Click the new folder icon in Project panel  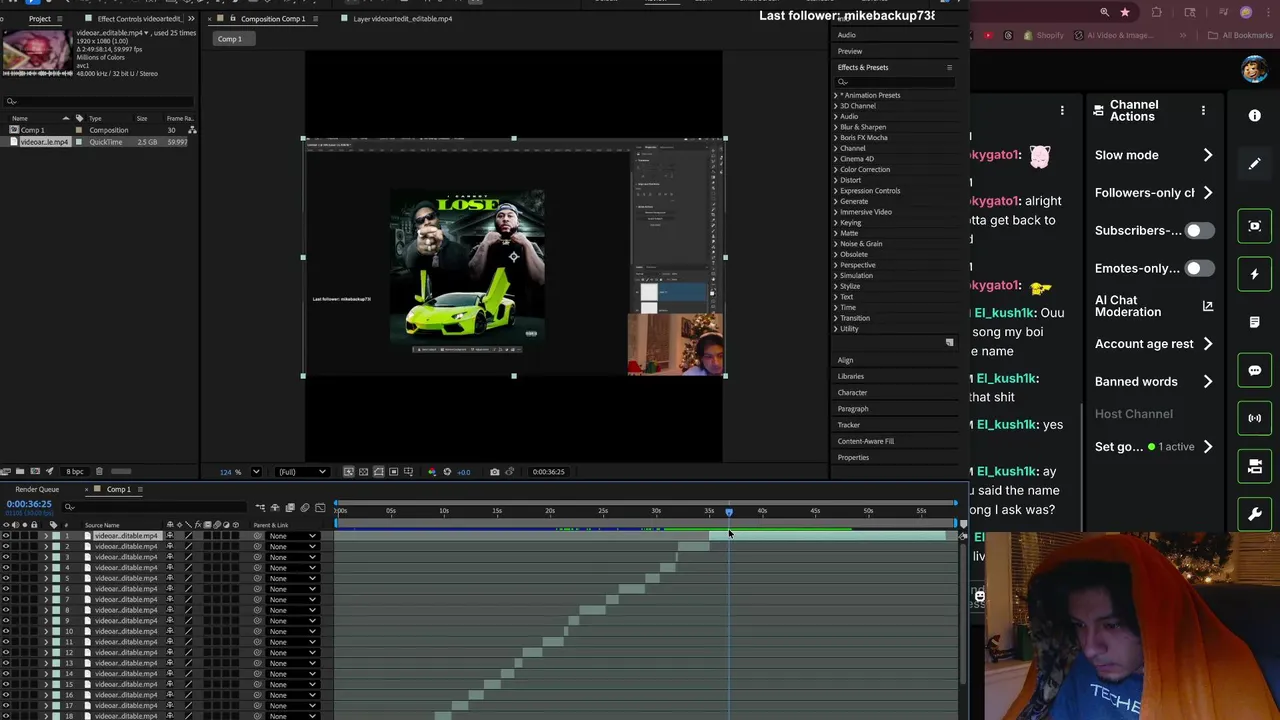(x=20, y=471)
